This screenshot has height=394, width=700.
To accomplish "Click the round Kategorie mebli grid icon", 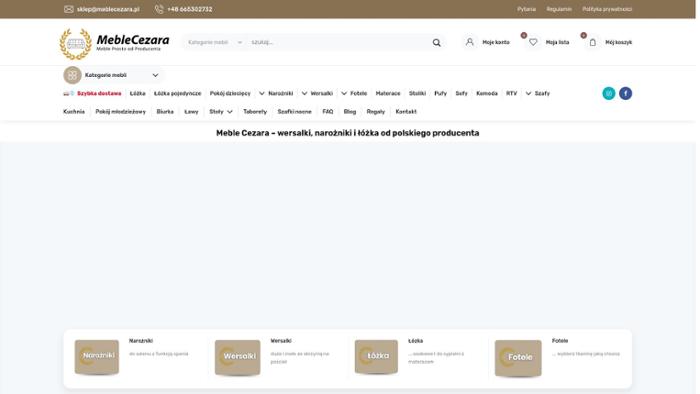I will [x=72, y=75].
